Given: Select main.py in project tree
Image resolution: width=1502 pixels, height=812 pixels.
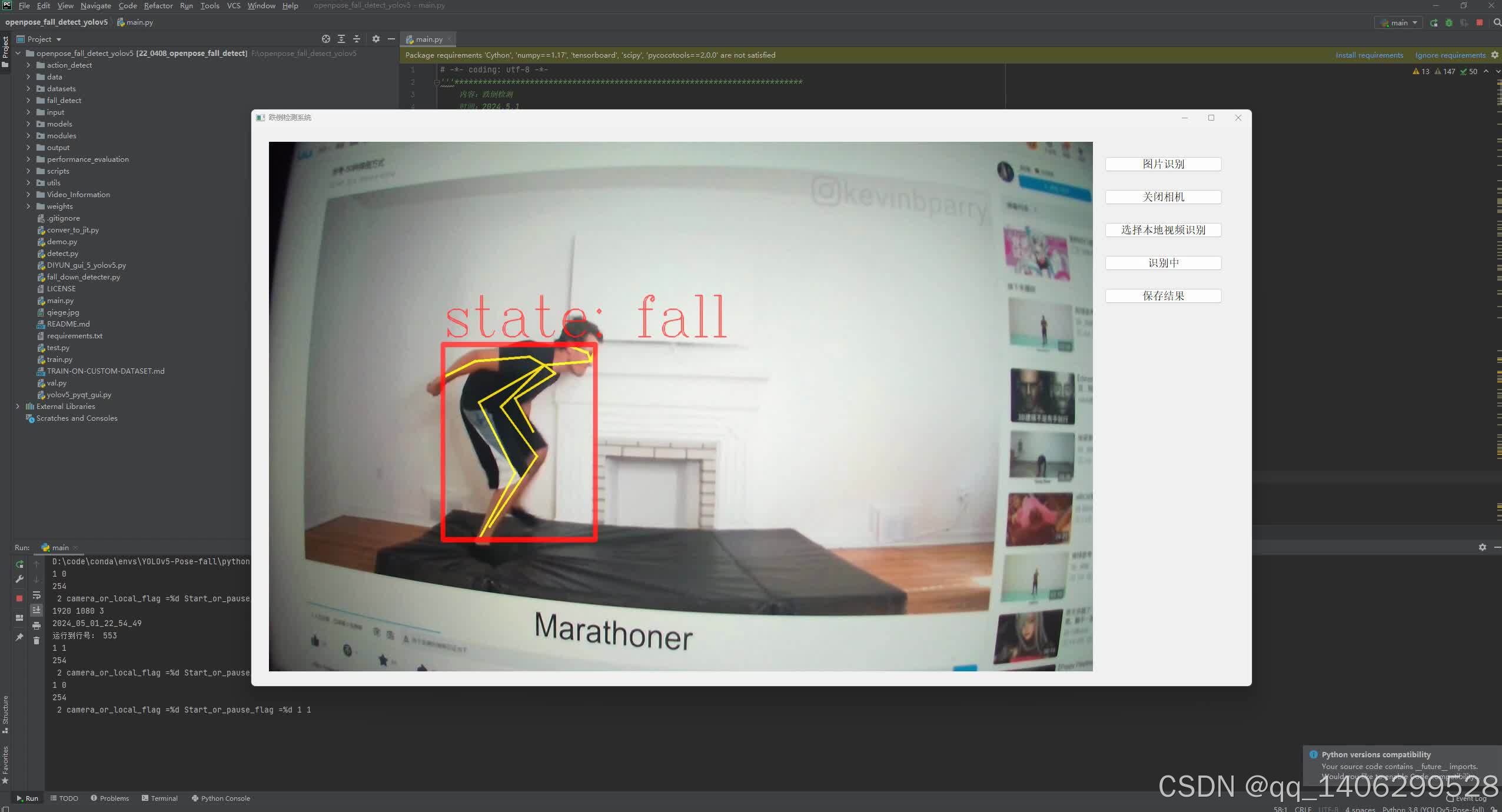Looking at the screenshot, I should coord(60,300).
